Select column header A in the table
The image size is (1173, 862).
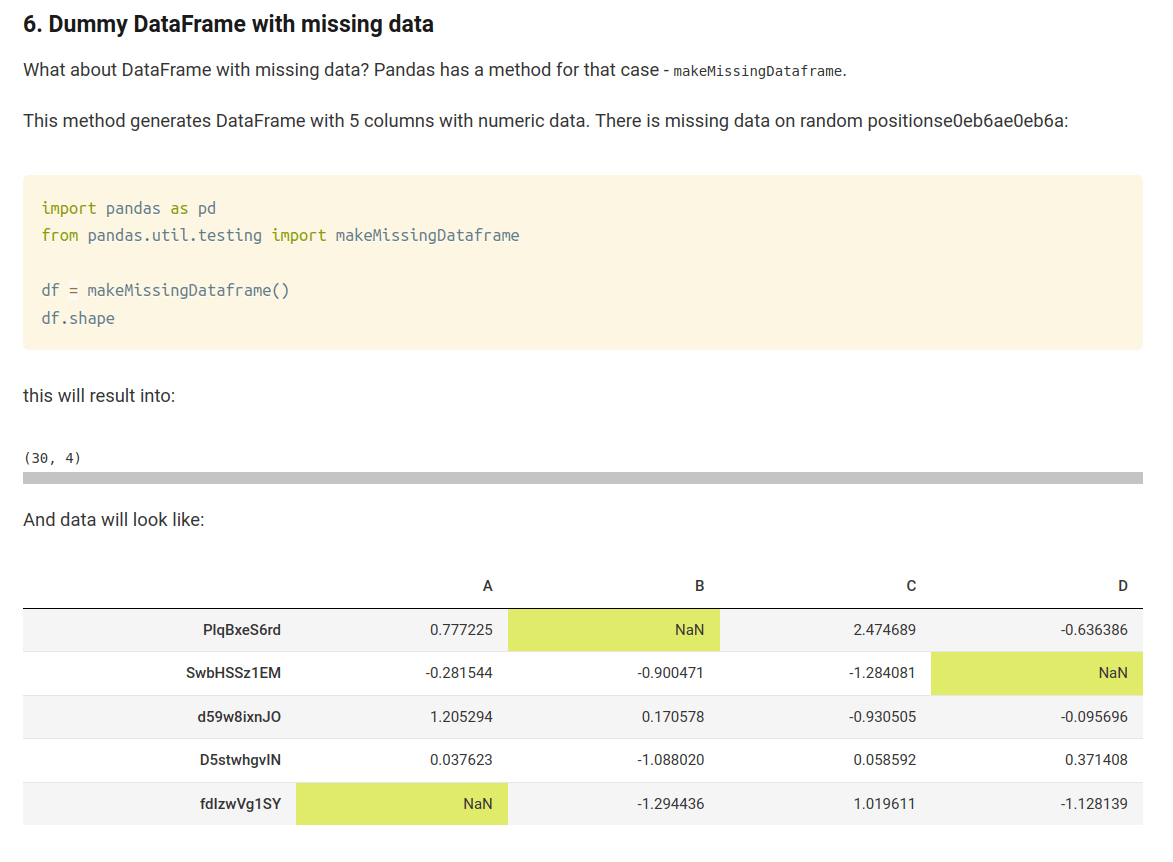tap(487, 586)
